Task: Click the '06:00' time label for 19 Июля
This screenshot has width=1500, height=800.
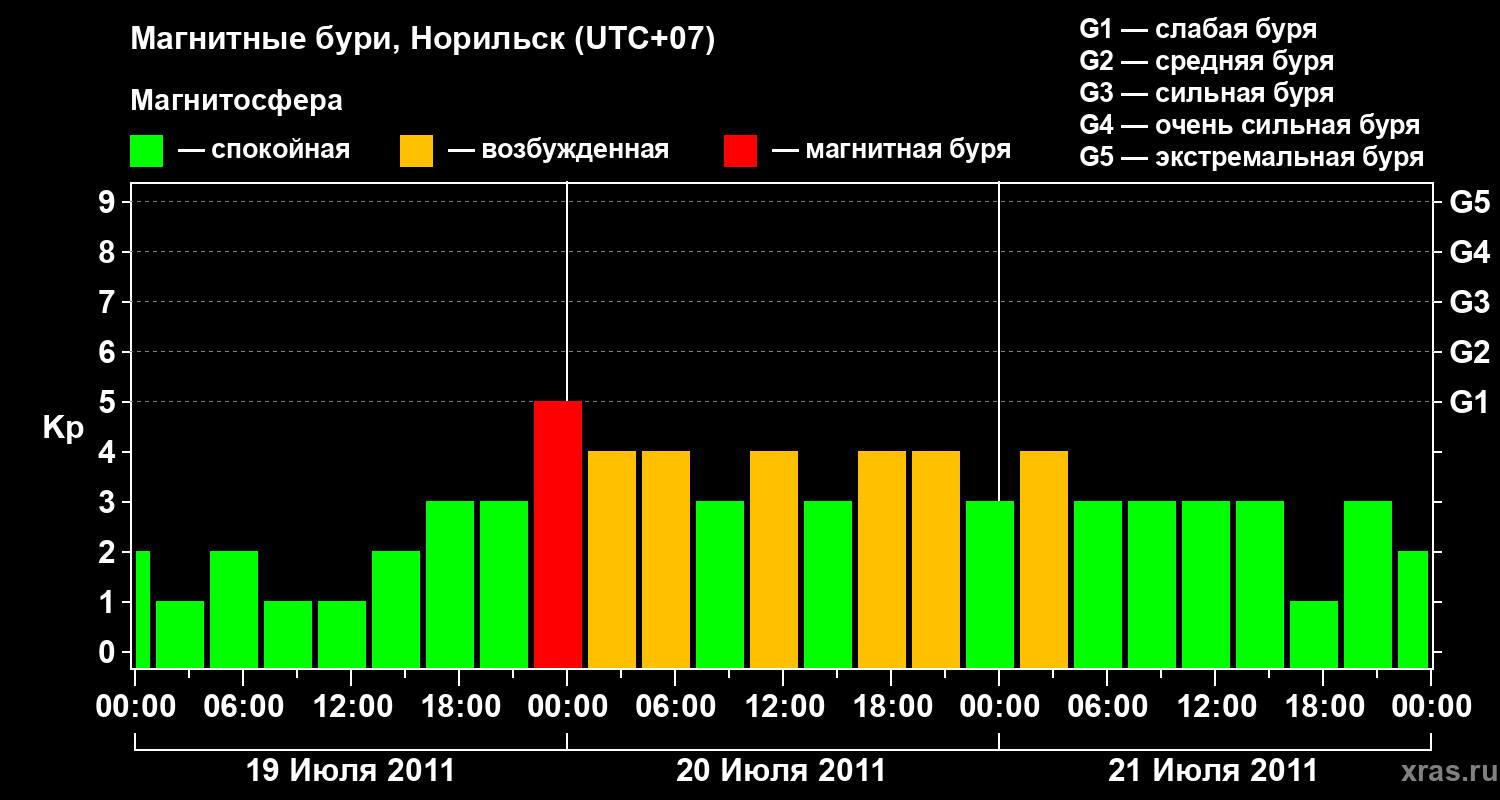Action: pos(243,707)
